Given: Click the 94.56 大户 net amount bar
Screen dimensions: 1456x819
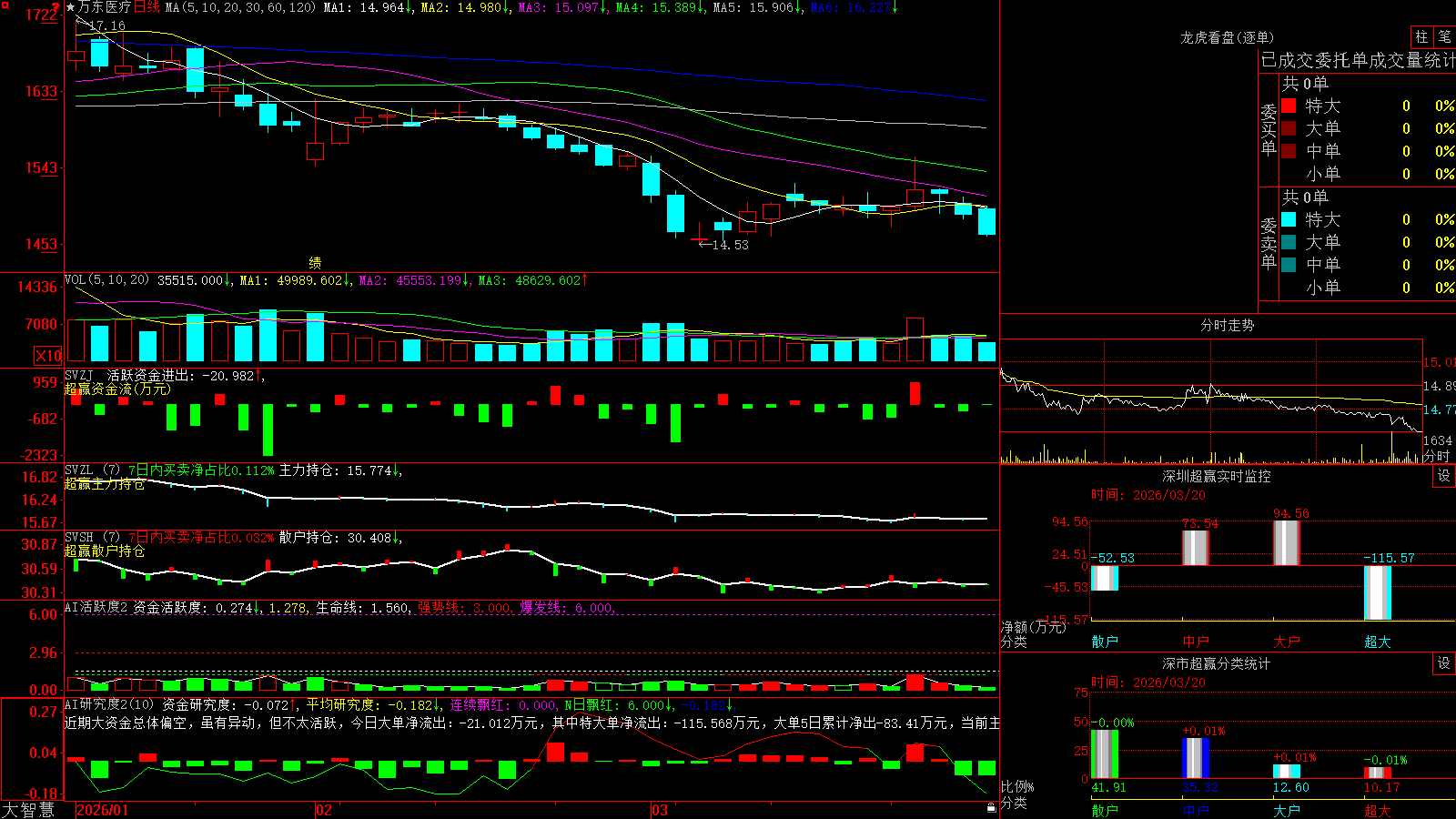Looking at the screenshot, I should [1287, 543].
